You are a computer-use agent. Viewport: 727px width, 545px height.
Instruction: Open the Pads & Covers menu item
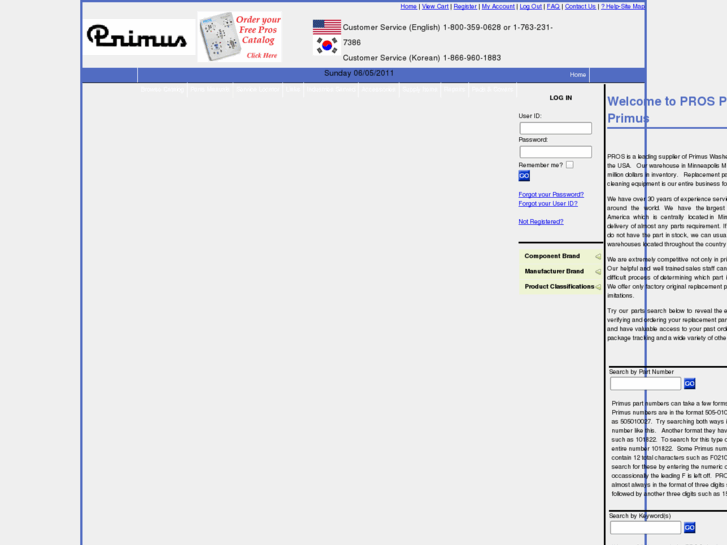click(492, 90)
